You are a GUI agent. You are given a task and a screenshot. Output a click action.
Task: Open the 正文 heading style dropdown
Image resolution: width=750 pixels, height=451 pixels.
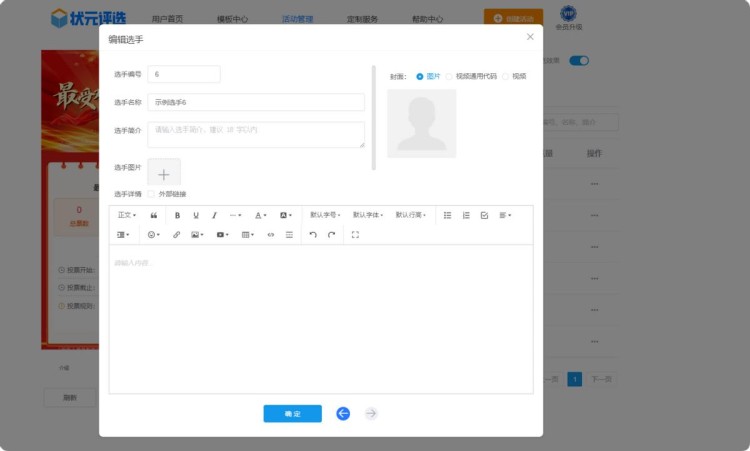(127, 215)
